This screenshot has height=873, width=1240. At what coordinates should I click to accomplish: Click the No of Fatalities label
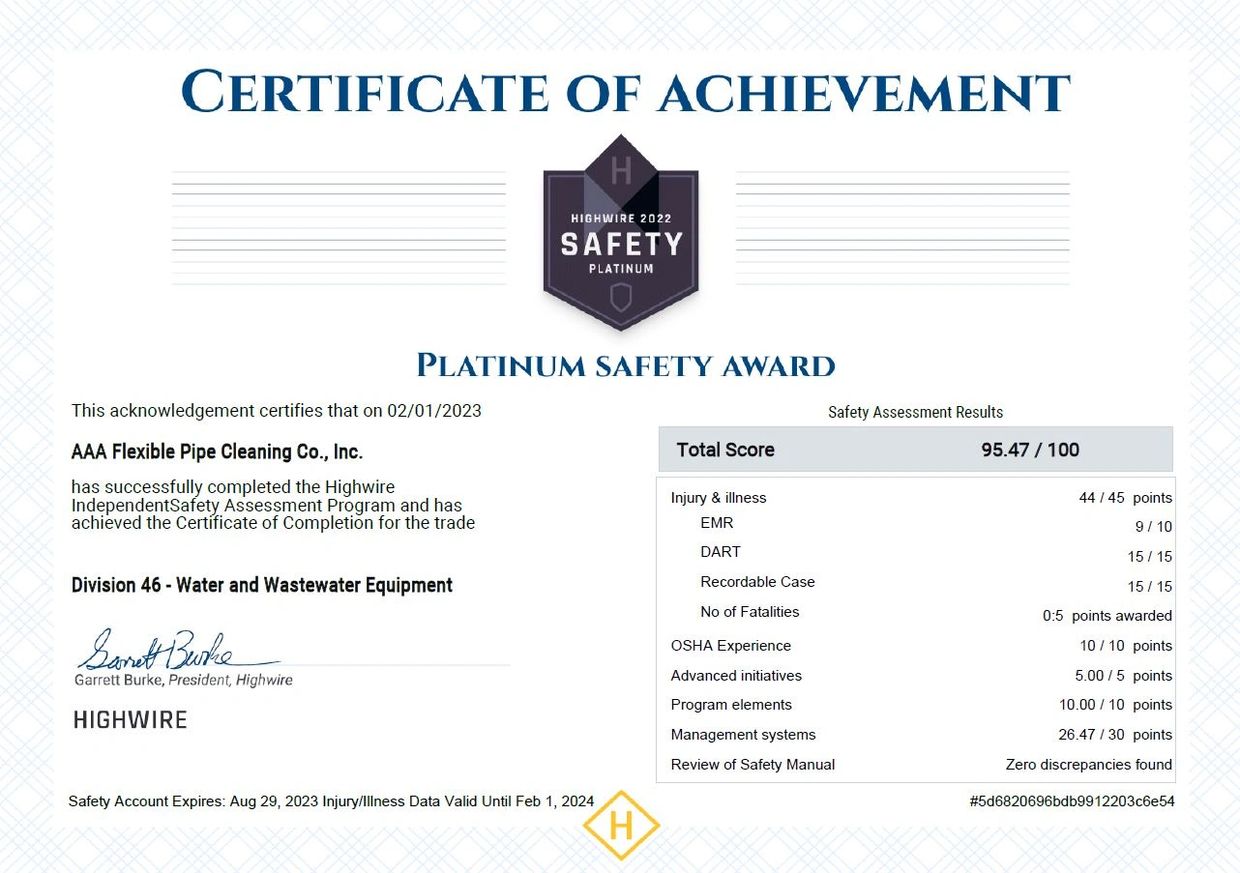[x=749, y=612]
